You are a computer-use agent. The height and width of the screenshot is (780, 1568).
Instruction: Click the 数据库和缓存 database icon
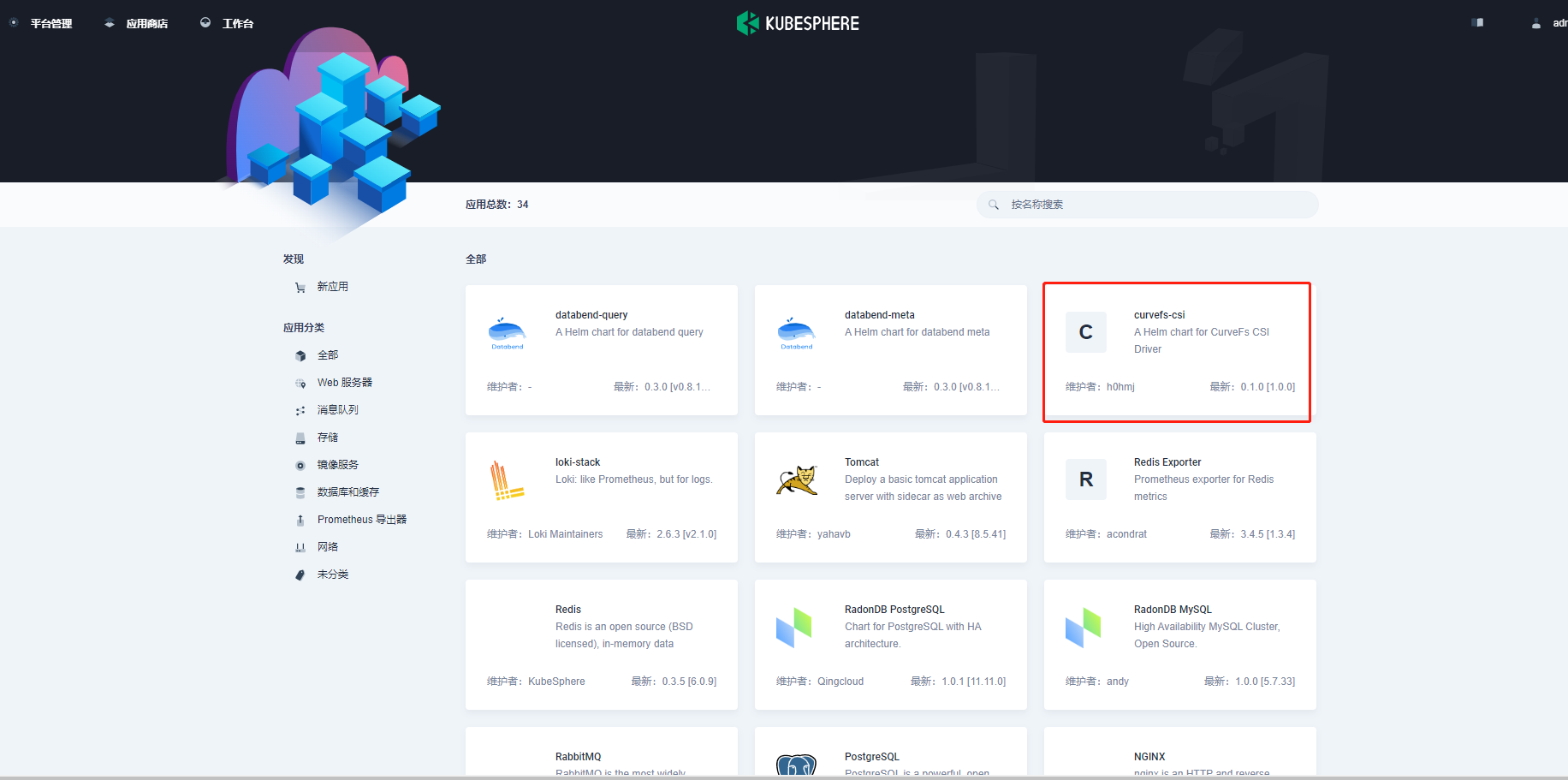pos(300,493)
